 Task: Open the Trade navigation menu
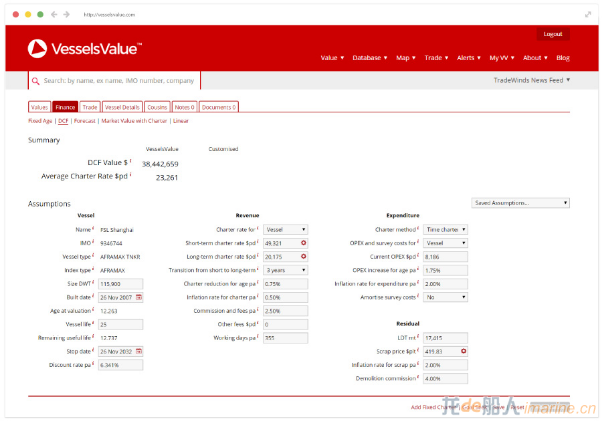pos(436,58)
